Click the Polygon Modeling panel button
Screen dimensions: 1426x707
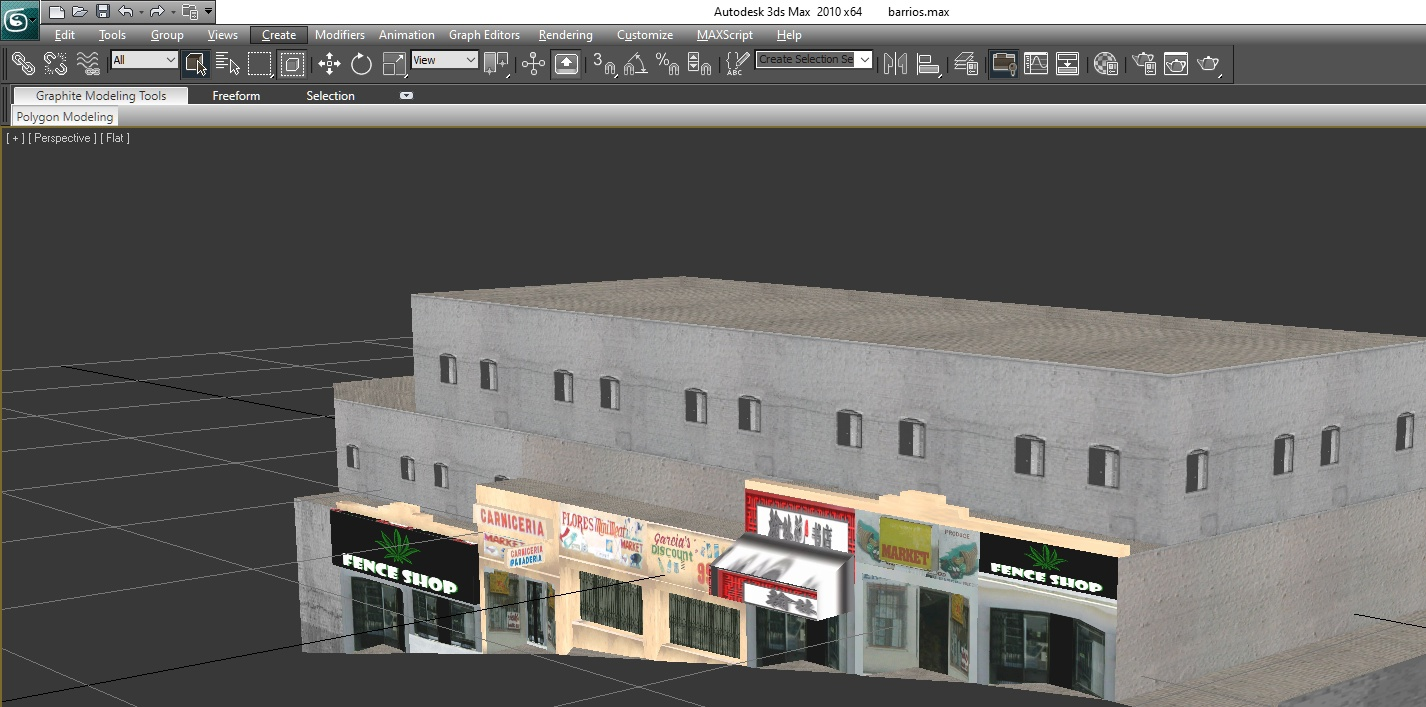(x=65, y=117)
